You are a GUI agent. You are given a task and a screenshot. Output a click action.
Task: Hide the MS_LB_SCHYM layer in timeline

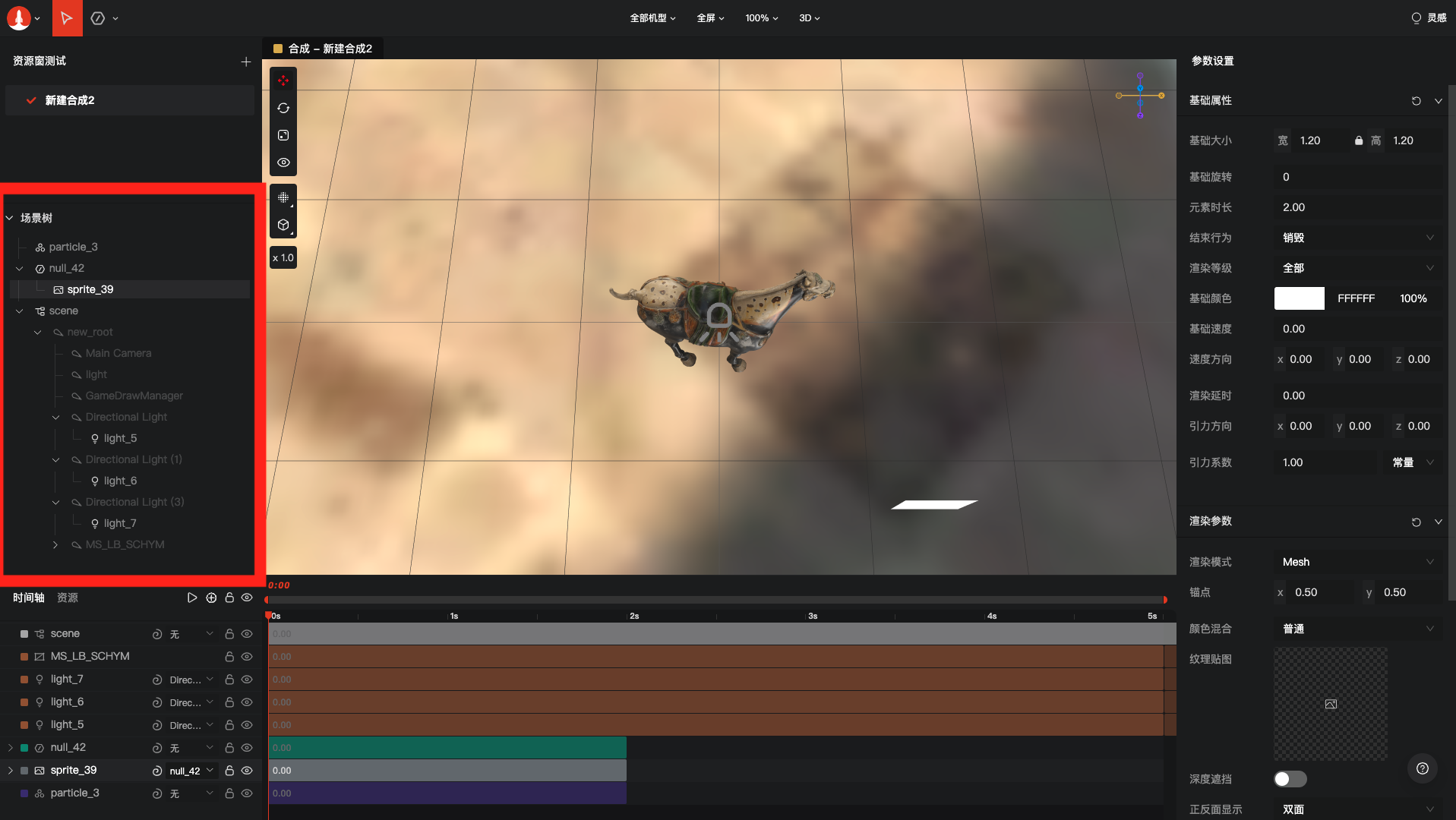tap(247, 657)
